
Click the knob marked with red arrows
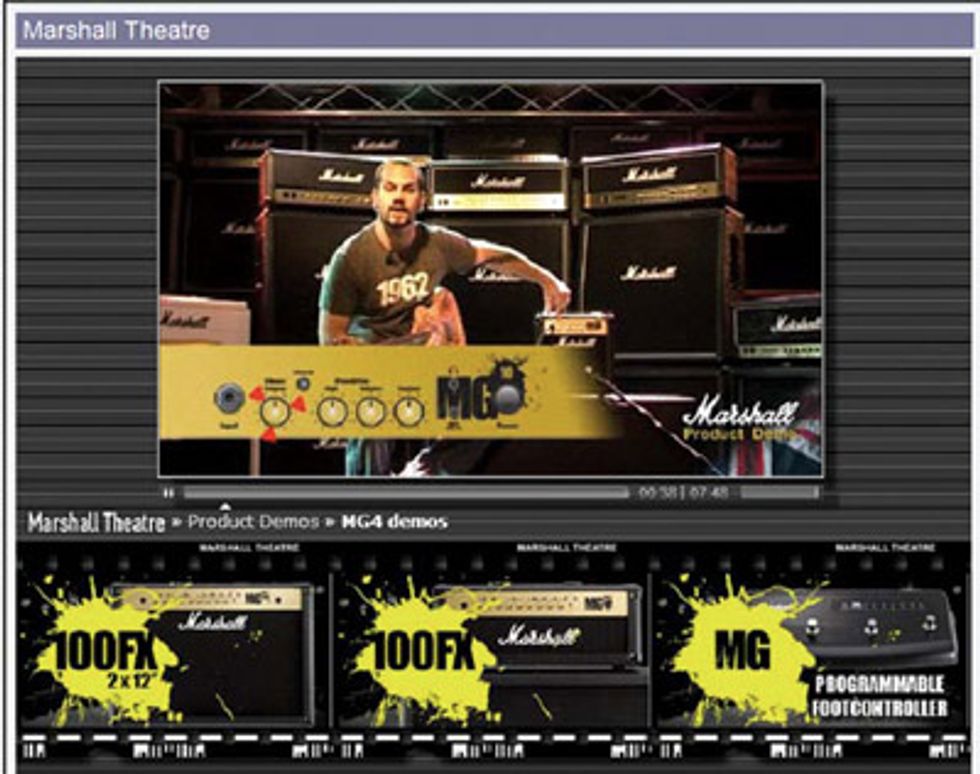[x=275, y=411]
